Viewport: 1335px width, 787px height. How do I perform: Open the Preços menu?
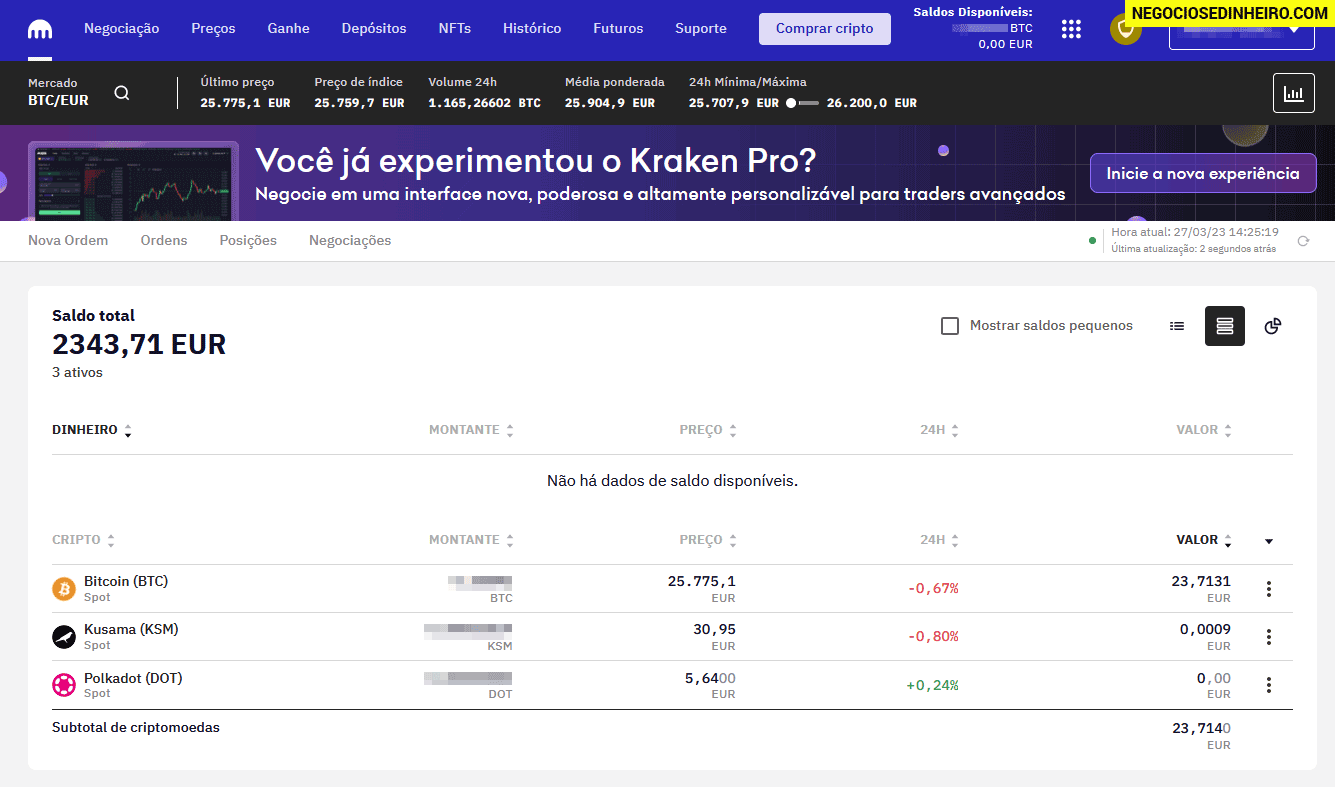(213, 29)
